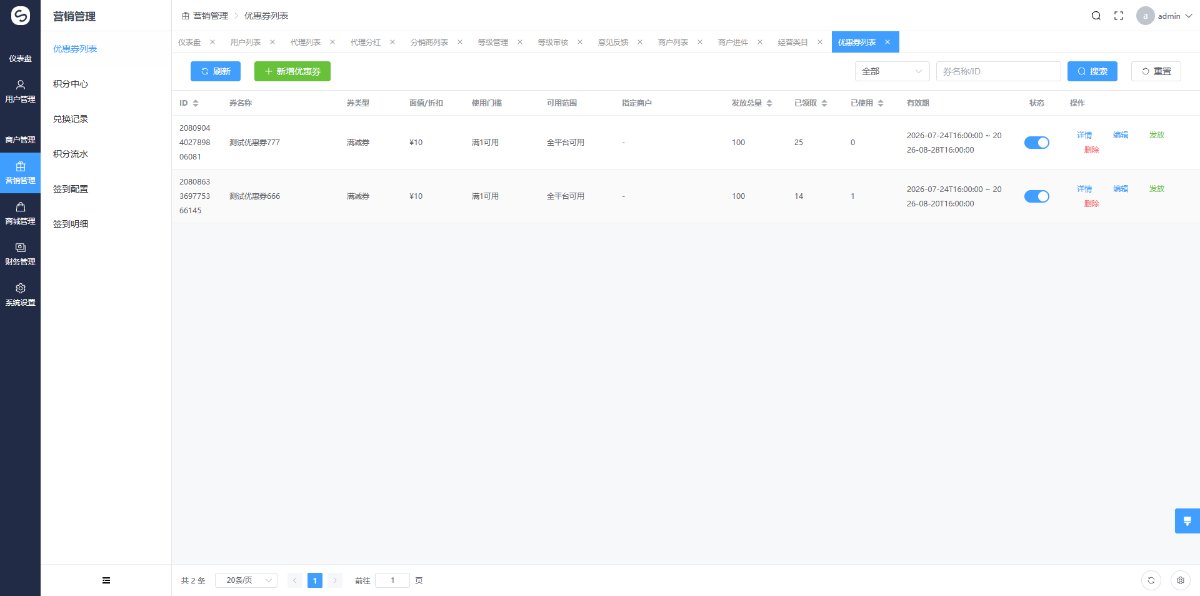
Task: Open 系统设置 gear in the sidebar
Action: pyautogui.click(x=20, y=294)
